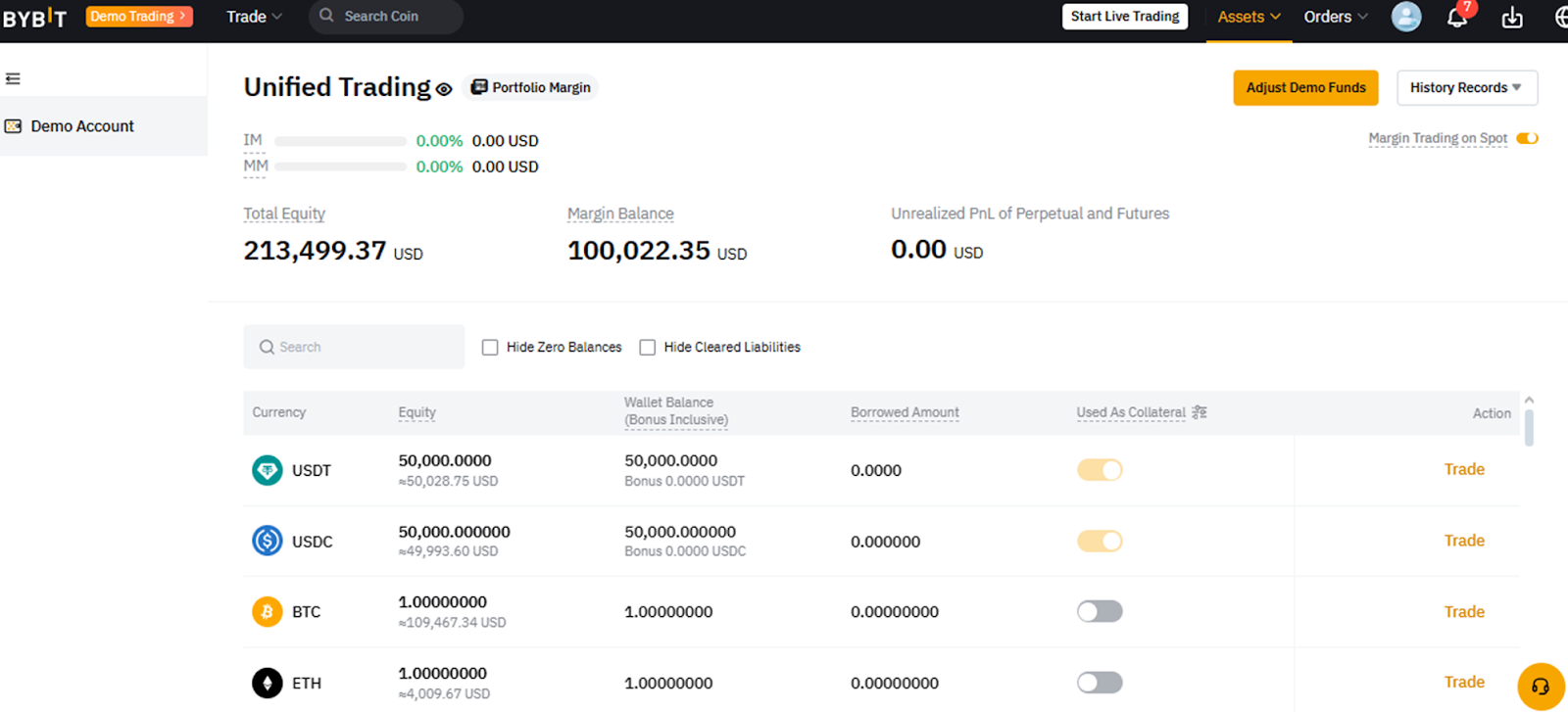Screen dimensions: 1568x712
Task: Click the Bybit logo
Action: pyautogui.click(x=34, y=17)
